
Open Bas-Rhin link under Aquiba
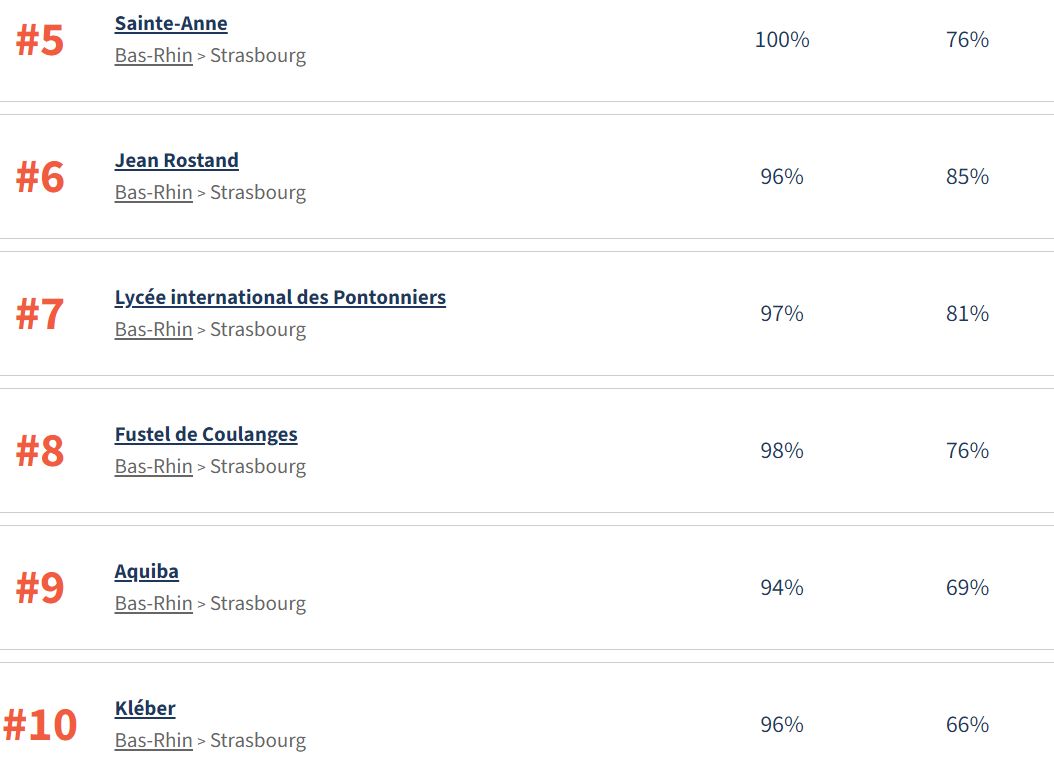click(x=153, y=604)
